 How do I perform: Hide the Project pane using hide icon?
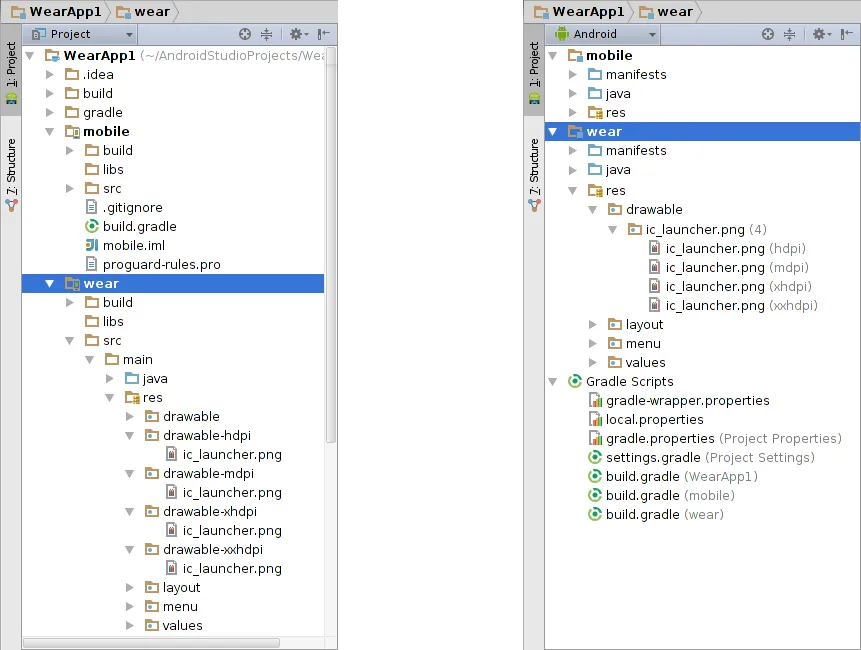324,34
